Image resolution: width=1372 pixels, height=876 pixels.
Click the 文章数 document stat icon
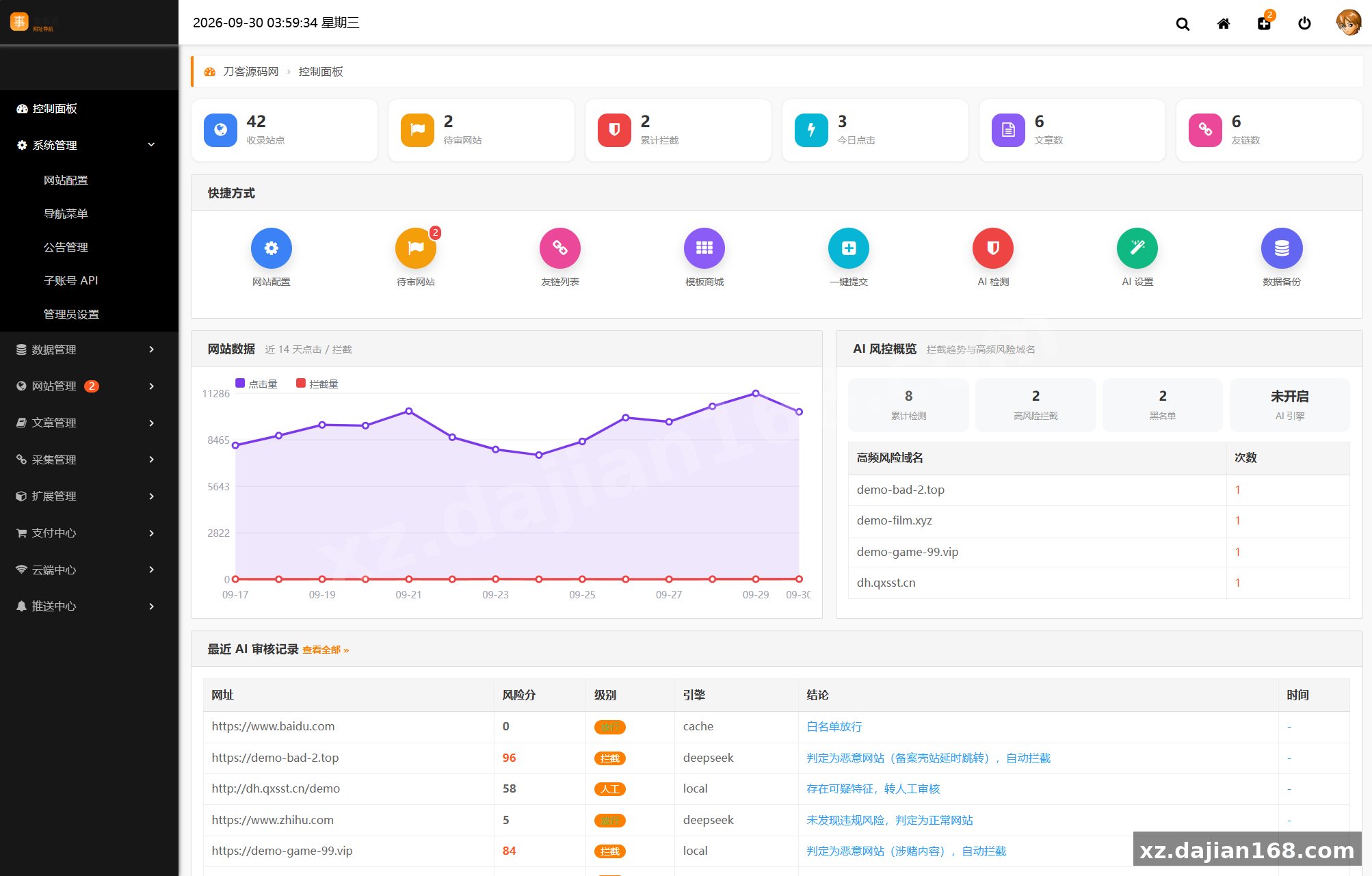pyautogui.click(x=1009, y=130)
